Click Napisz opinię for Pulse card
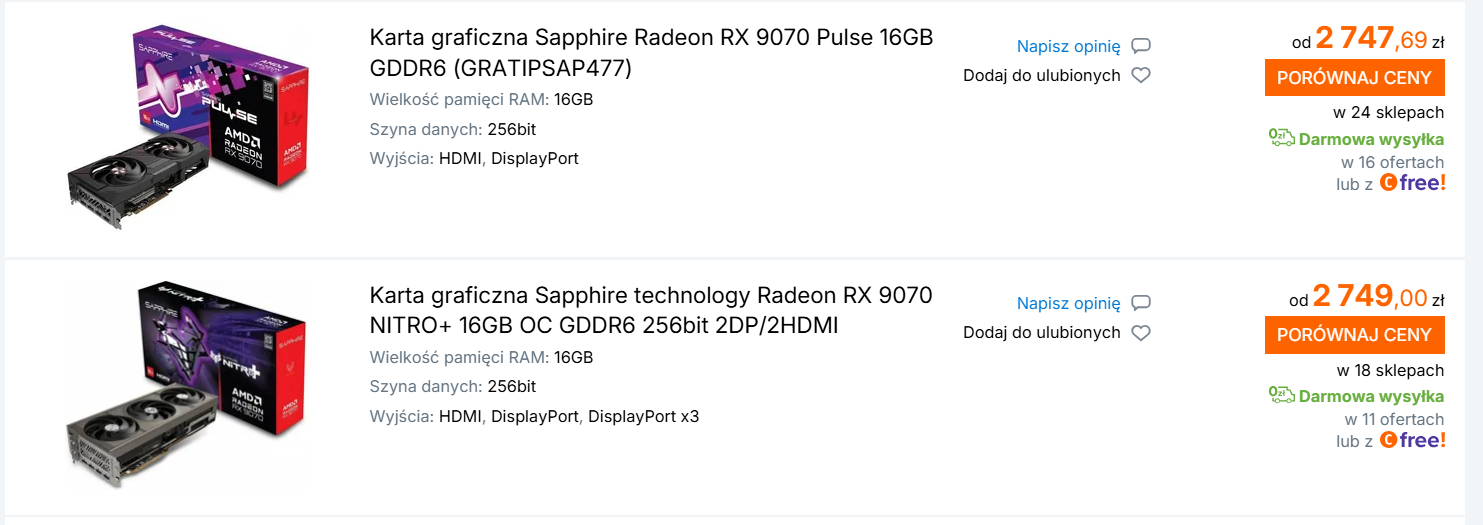The width and height of the screenshot is (1483, 525). tap(1068, 46)
